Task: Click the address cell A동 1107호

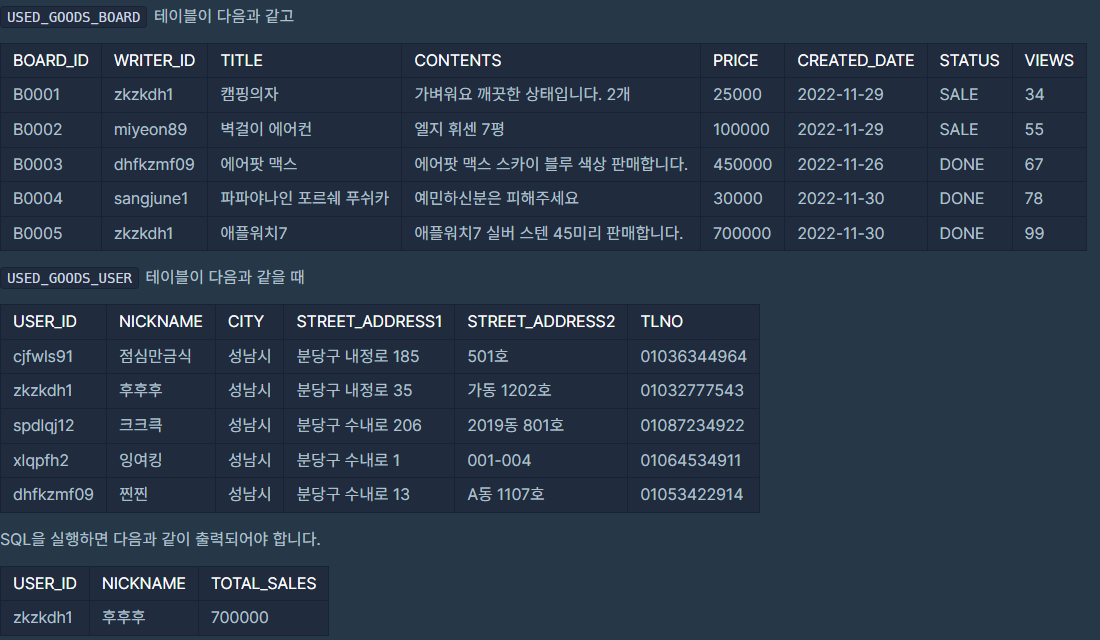Action: tap(541, 494)
